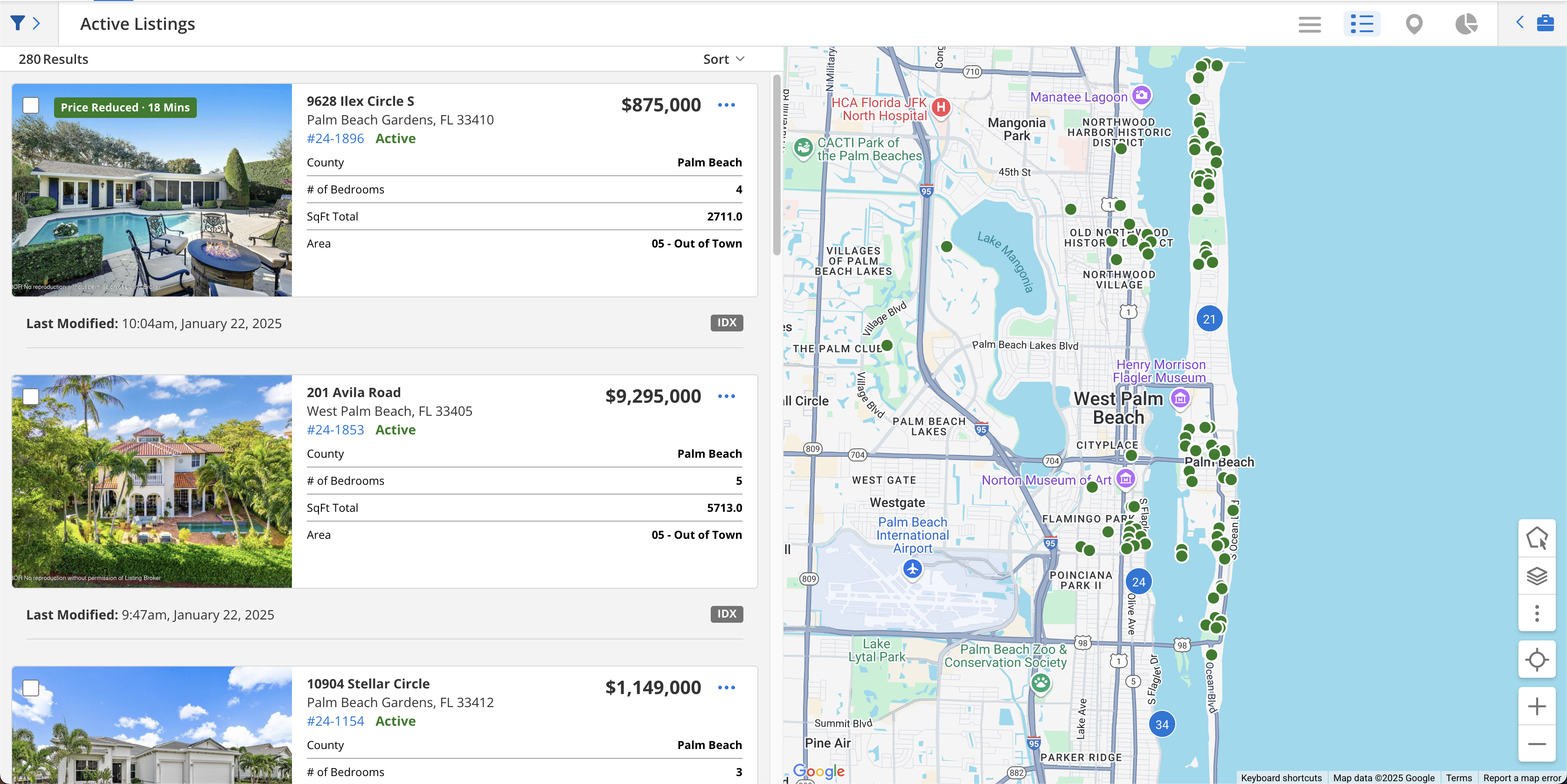Open more options for 201 Avila Road

726,396
